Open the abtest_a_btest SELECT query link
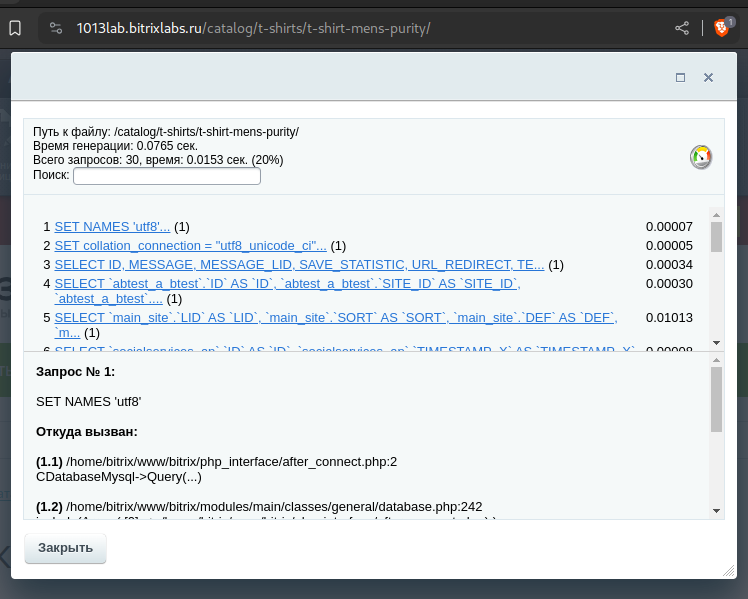The width and height of the screenshot is (748, 599). tap(287, 291)
